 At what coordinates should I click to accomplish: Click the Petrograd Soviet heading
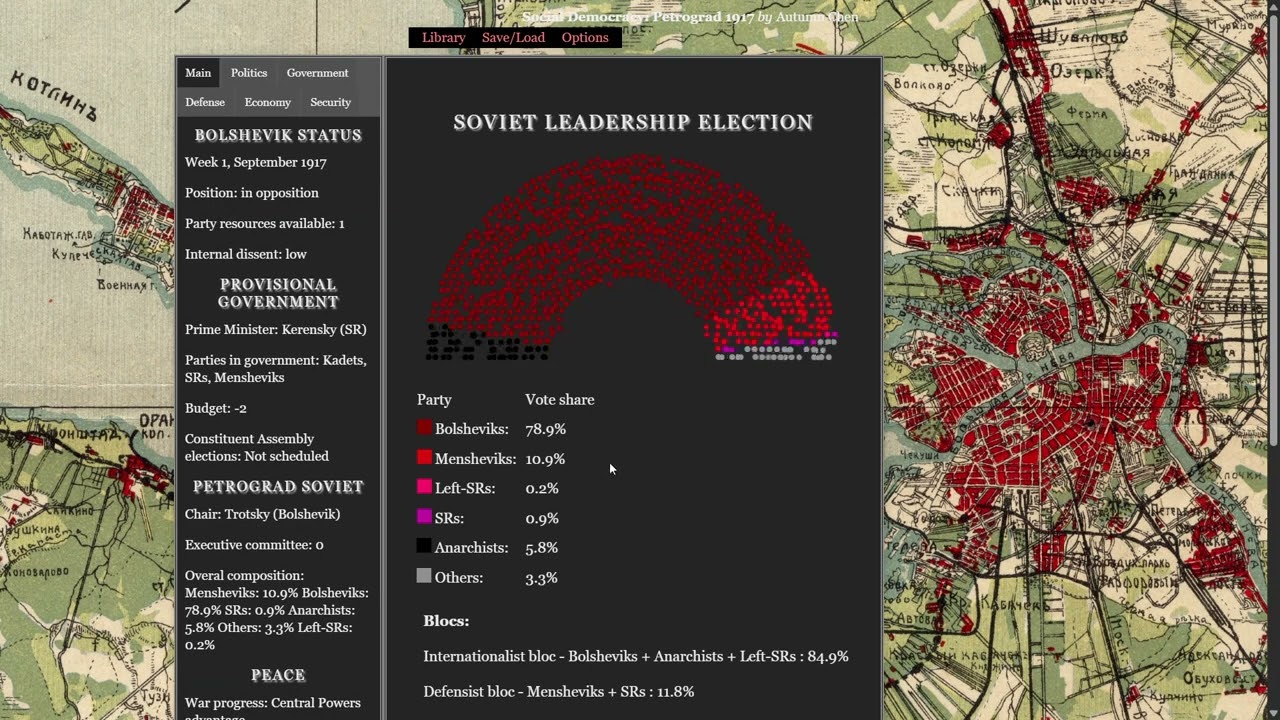coord(278,487)
